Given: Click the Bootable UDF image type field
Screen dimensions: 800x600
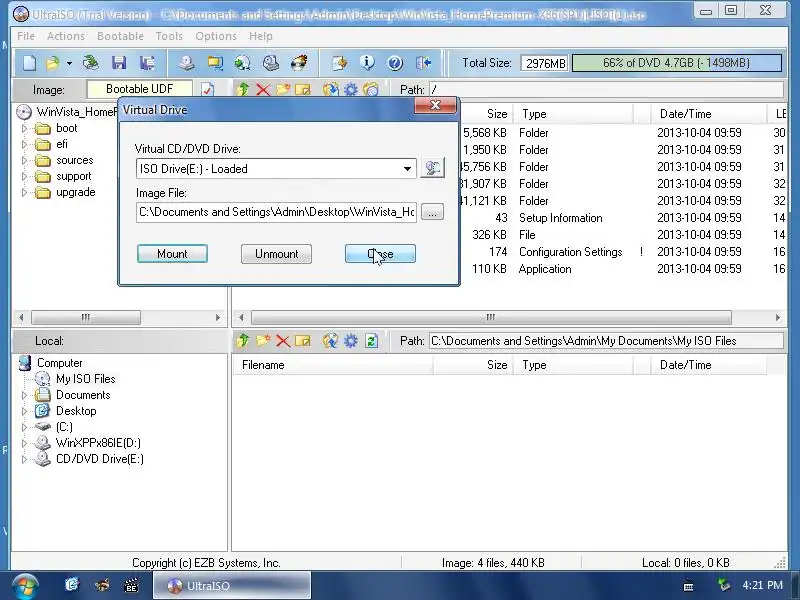Looking at the screenshot, I should click(x=139, y=89).
